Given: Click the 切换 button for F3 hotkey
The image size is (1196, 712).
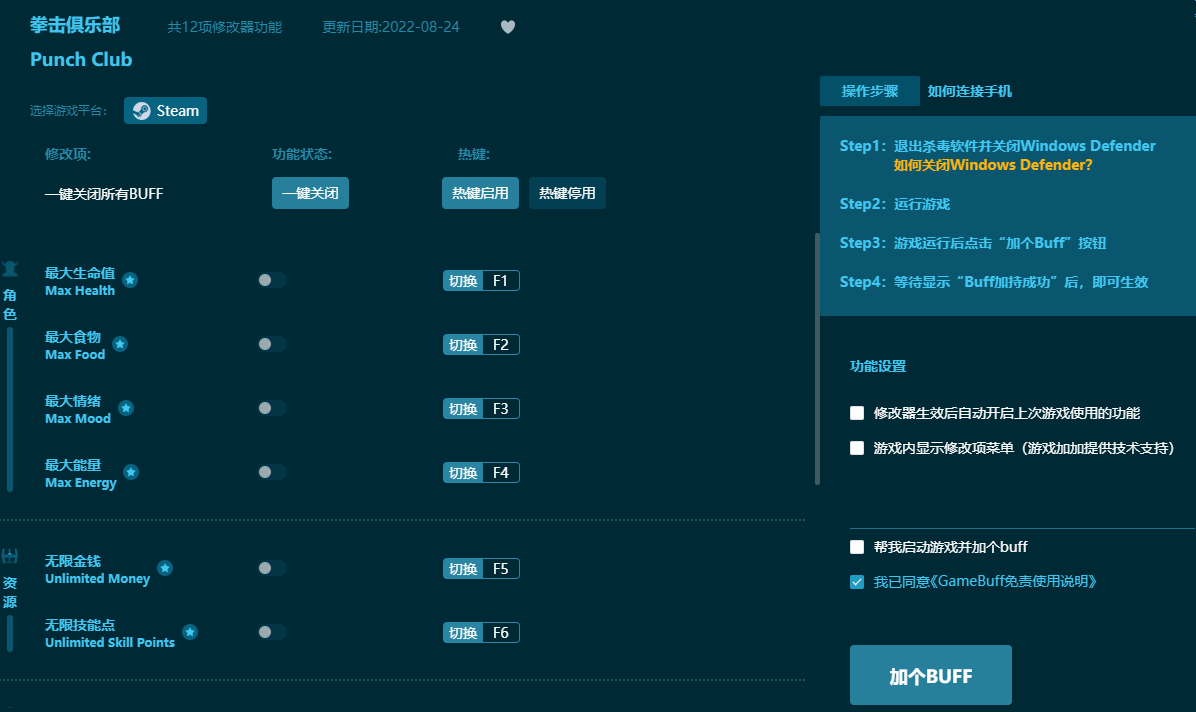Looking at the screenshot, I should (x=463, y=409).
